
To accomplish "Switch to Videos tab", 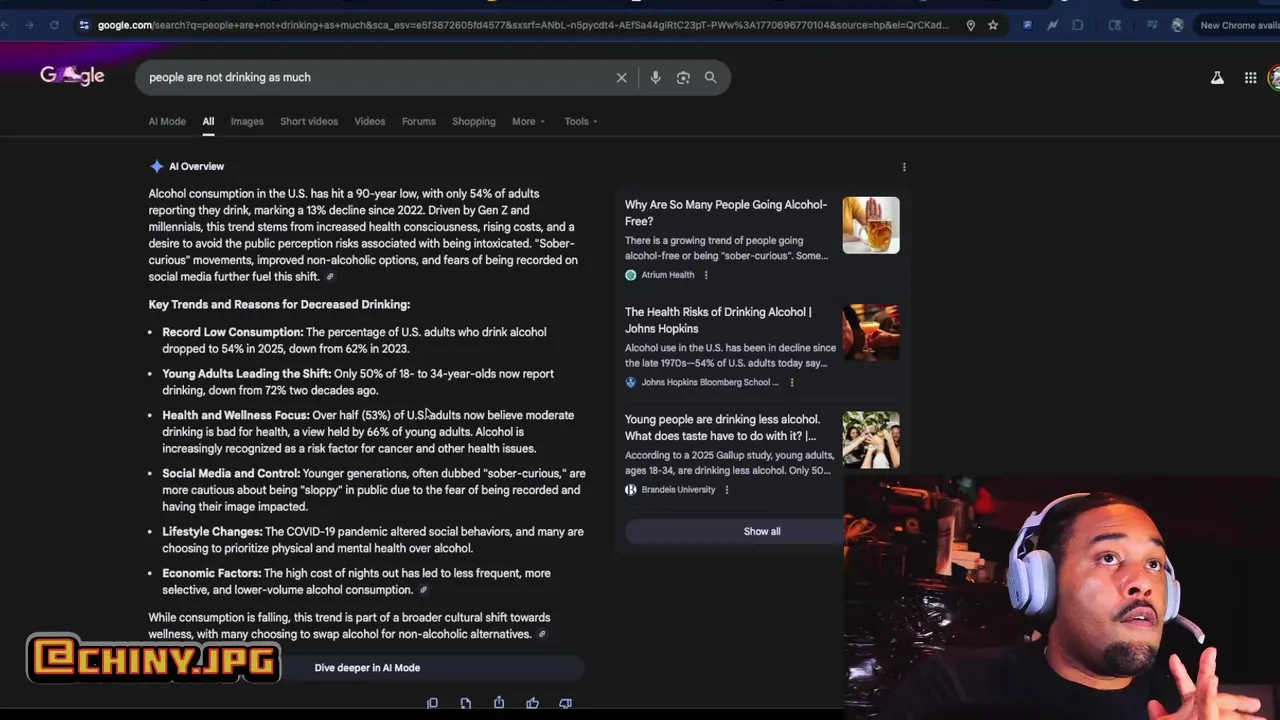I will point(370,121).
